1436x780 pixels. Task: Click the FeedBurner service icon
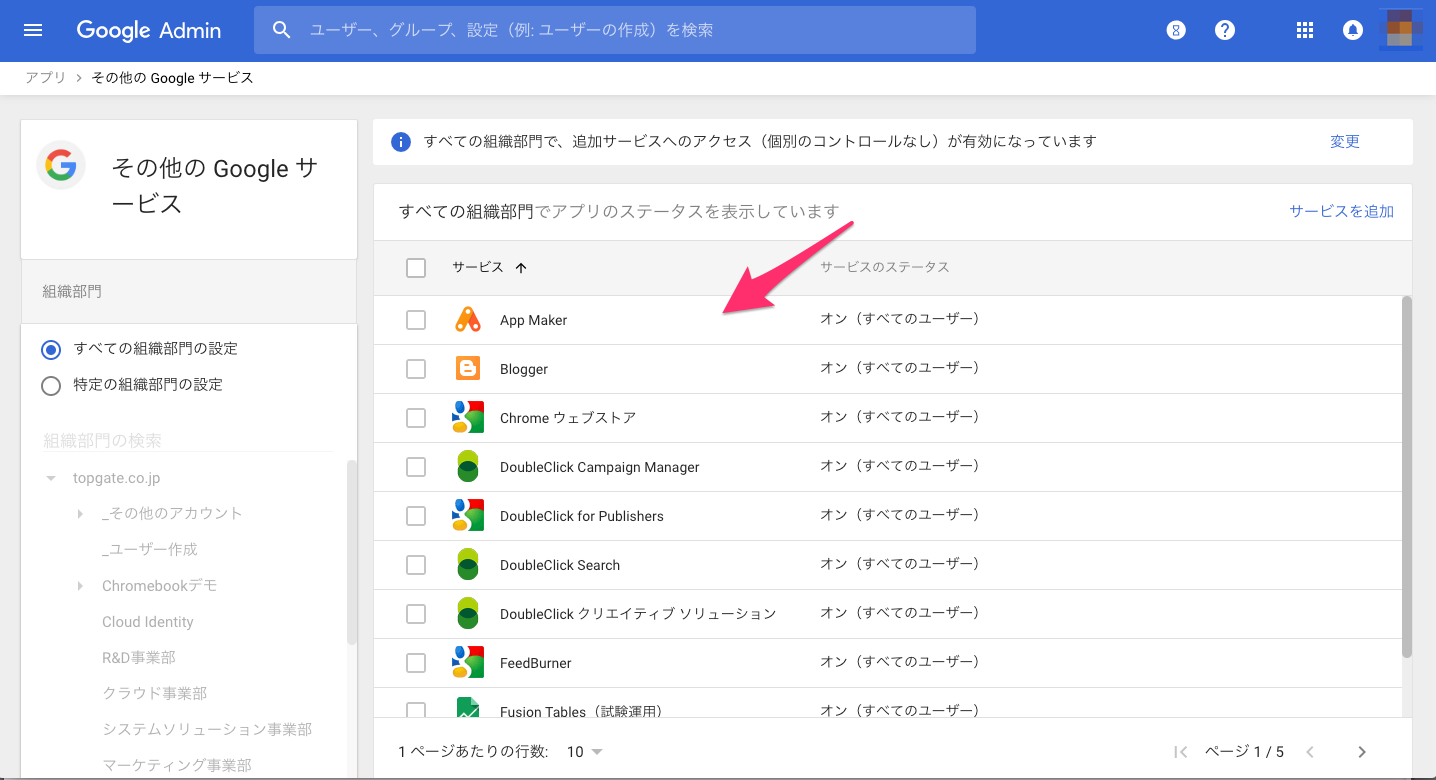pyautogui.click(x=467, y=663)
